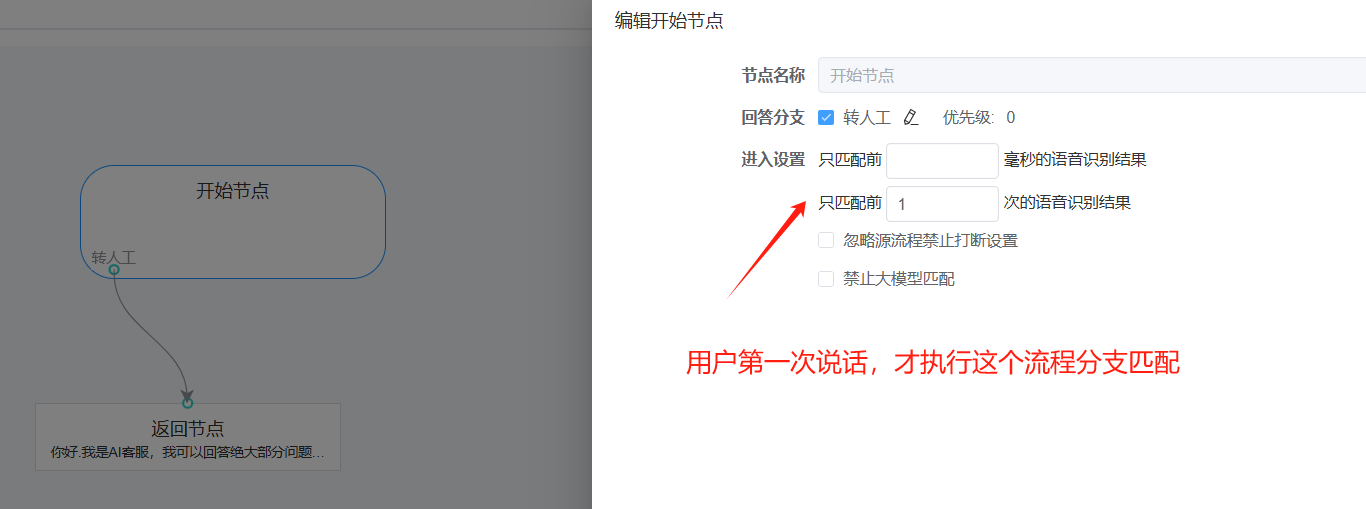Select the 返回节点 node on the canvas

tap(187, 437)
